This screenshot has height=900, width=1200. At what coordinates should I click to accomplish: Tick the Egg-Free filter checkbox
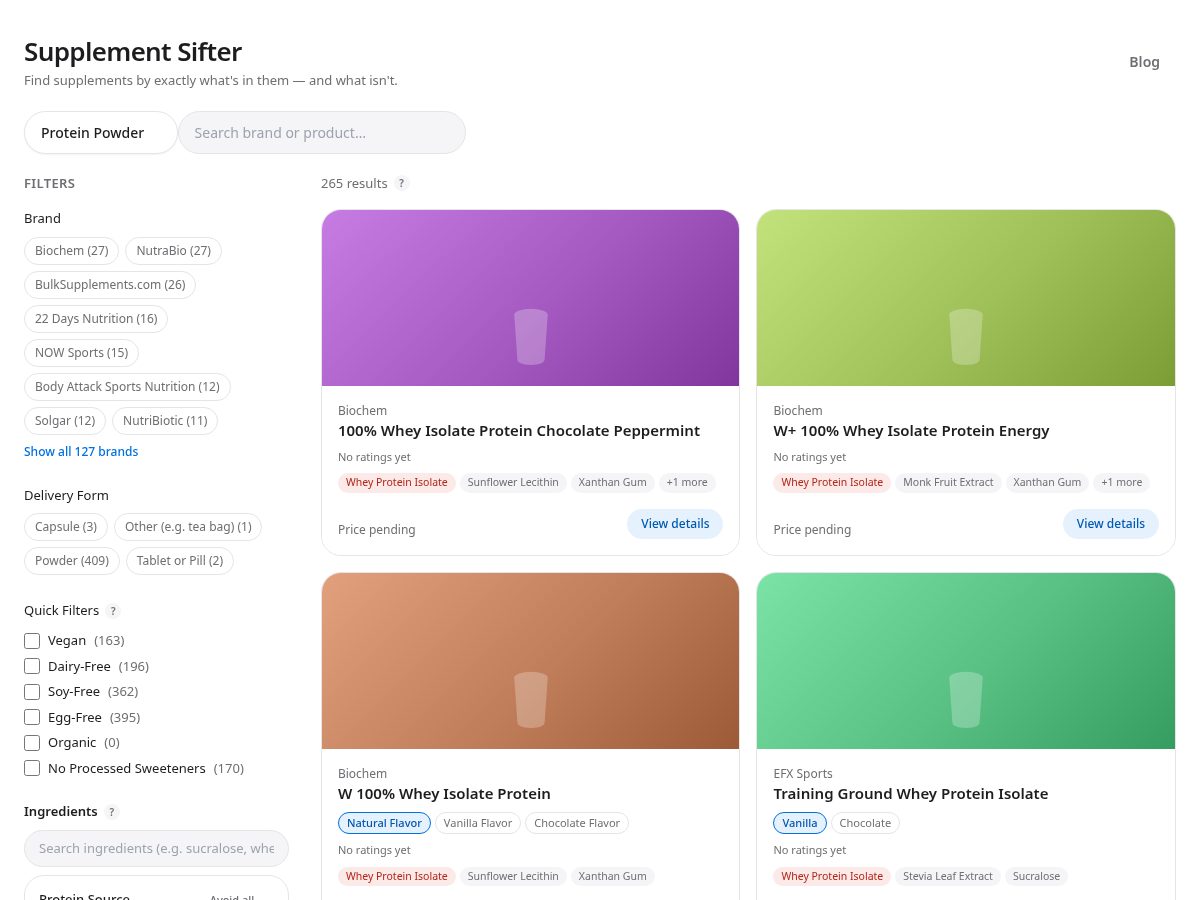(32, 717)
